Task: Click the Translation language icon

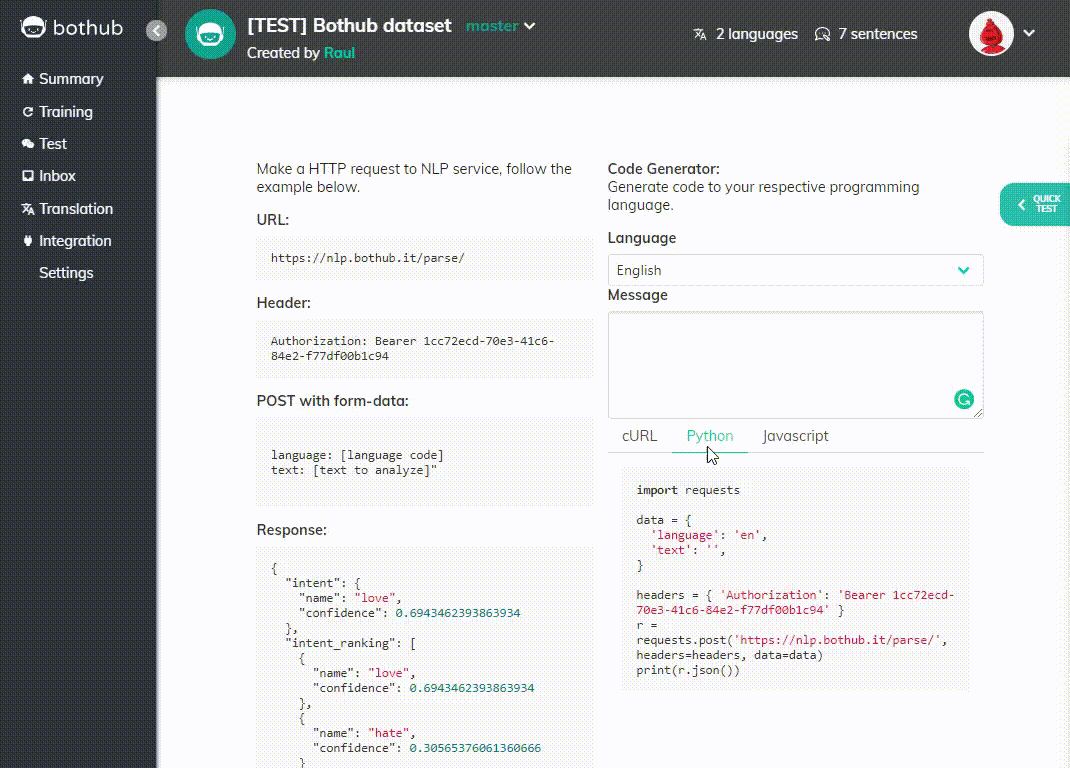Action: [28, 209]
